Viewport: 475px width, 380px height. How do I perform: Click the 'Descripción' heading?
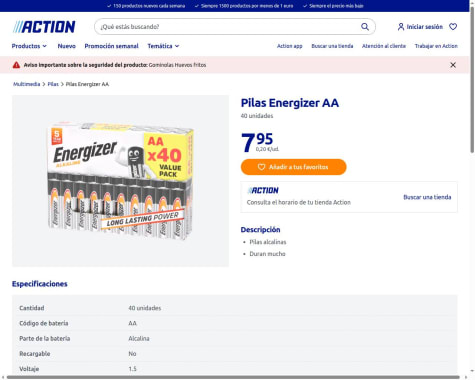tap(260, 230)
